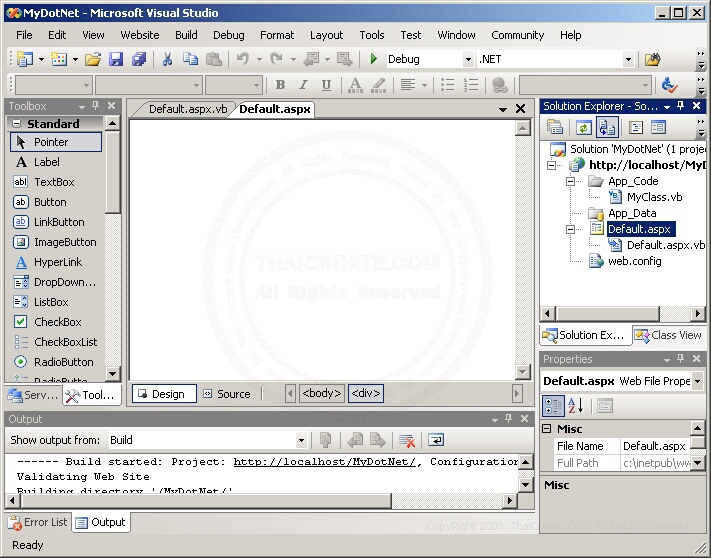Screen dimensions: 711x558
Task: Click the Foreground Color letter A icon
Action: coord(355,85)
